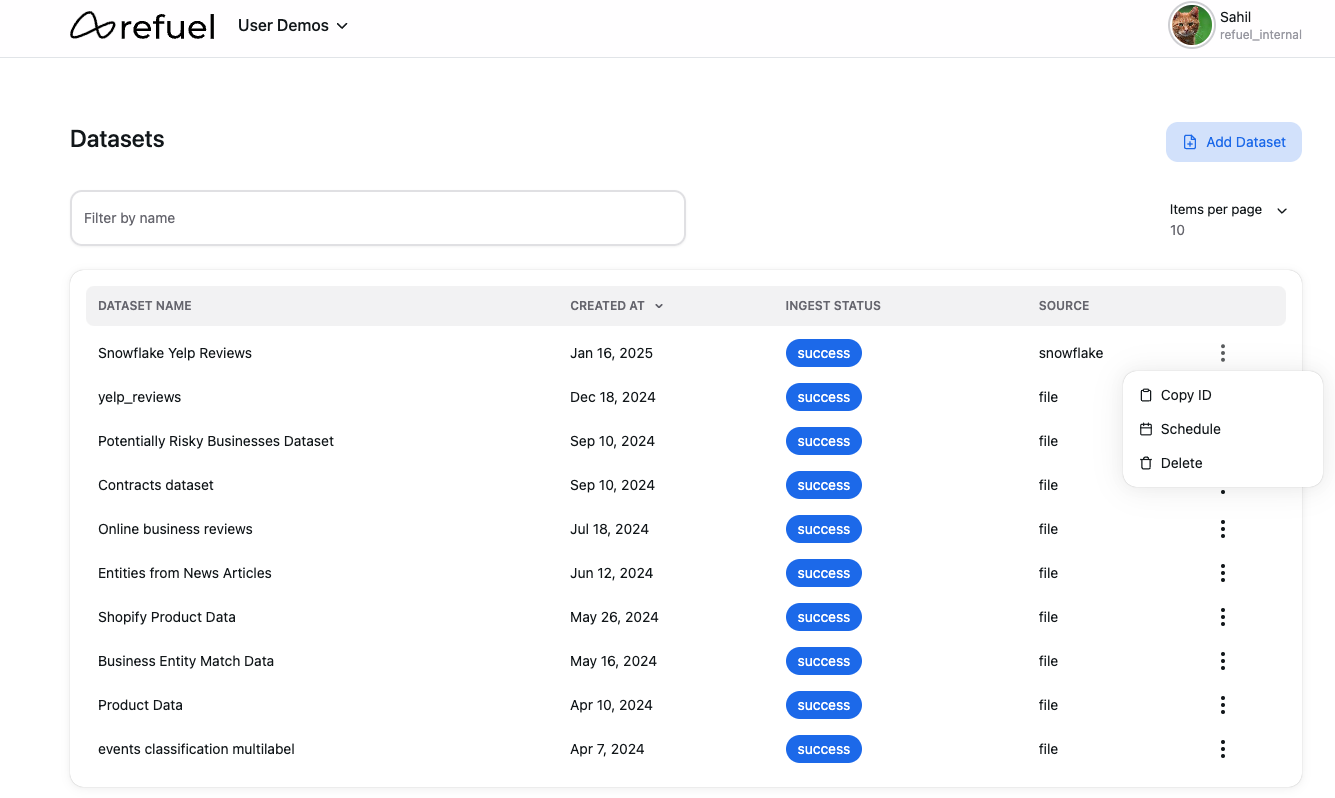Open the Entities from News Articles dataset
The height and width of the screenshot is (798, 1335).
185,573
